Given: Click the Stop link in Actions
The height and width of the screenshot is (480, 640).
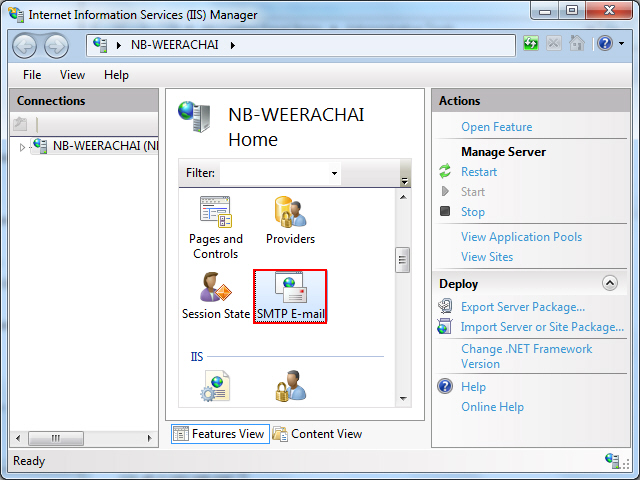Looking at the screenshot, I should 473,212.
